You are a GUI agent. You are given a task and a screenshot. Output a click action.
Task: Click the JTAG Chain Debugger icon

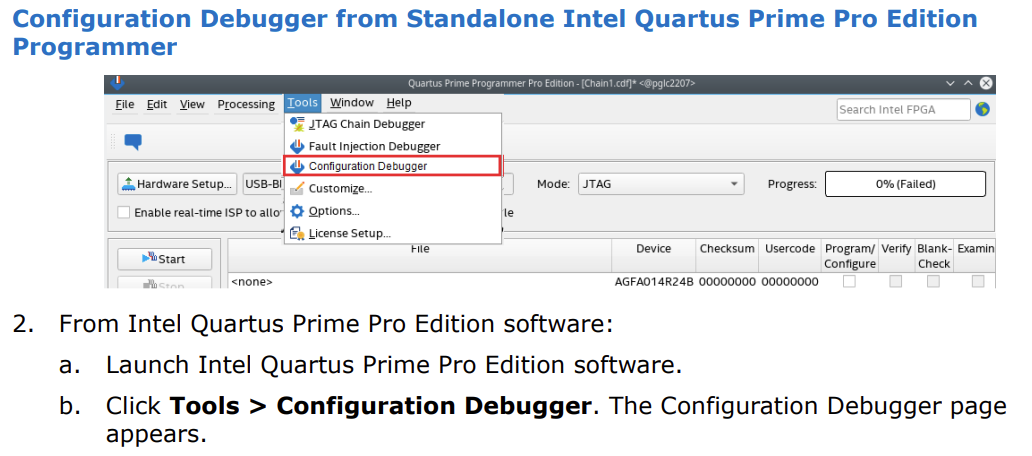point(297,124)
